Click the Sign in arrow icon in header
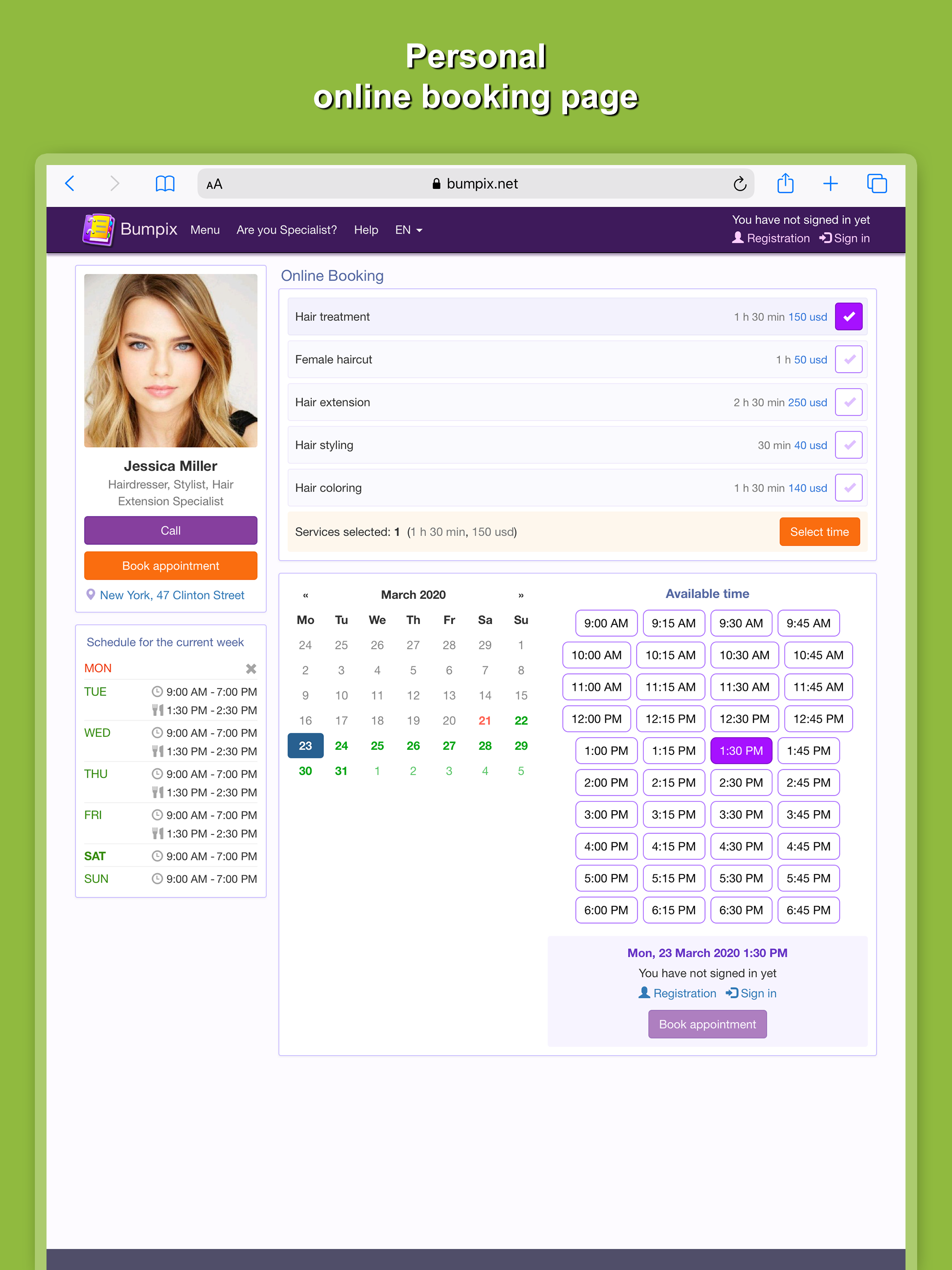The width and height of the screenshot is (952, 1270). pos(825,238)
